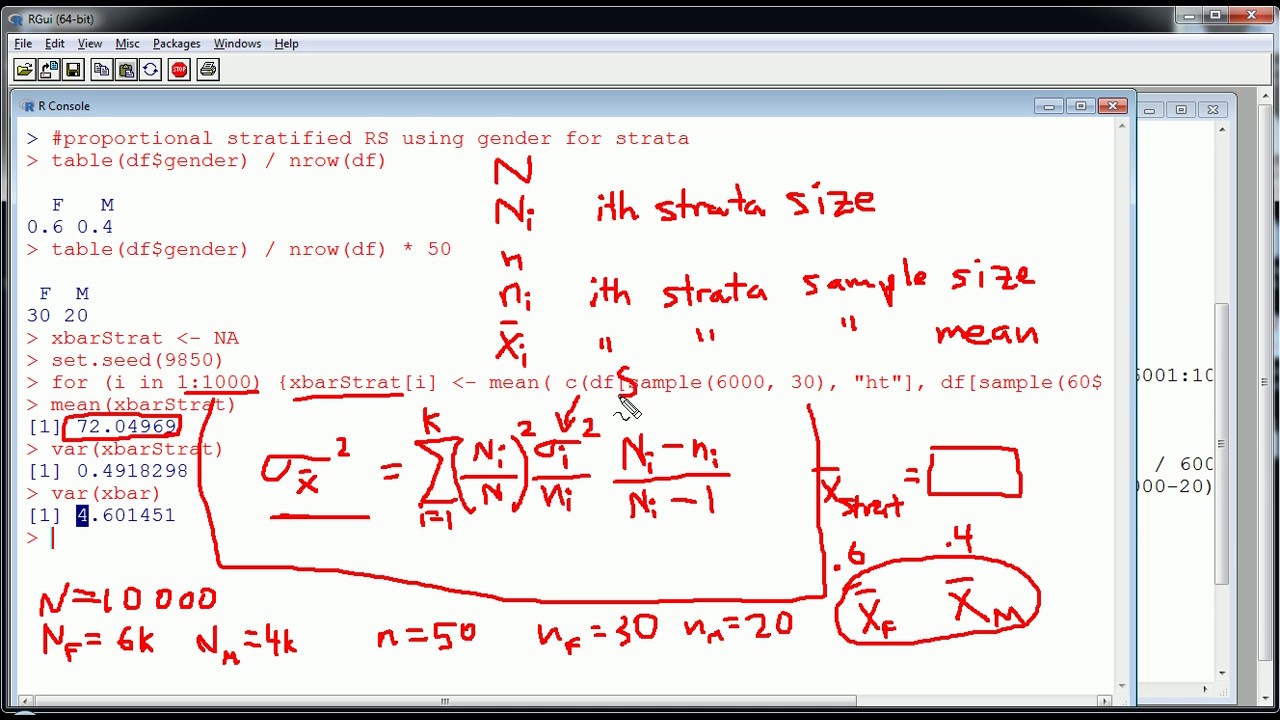Click the output row '30 20'
The image size is (1280, 720).
(58, 316)
